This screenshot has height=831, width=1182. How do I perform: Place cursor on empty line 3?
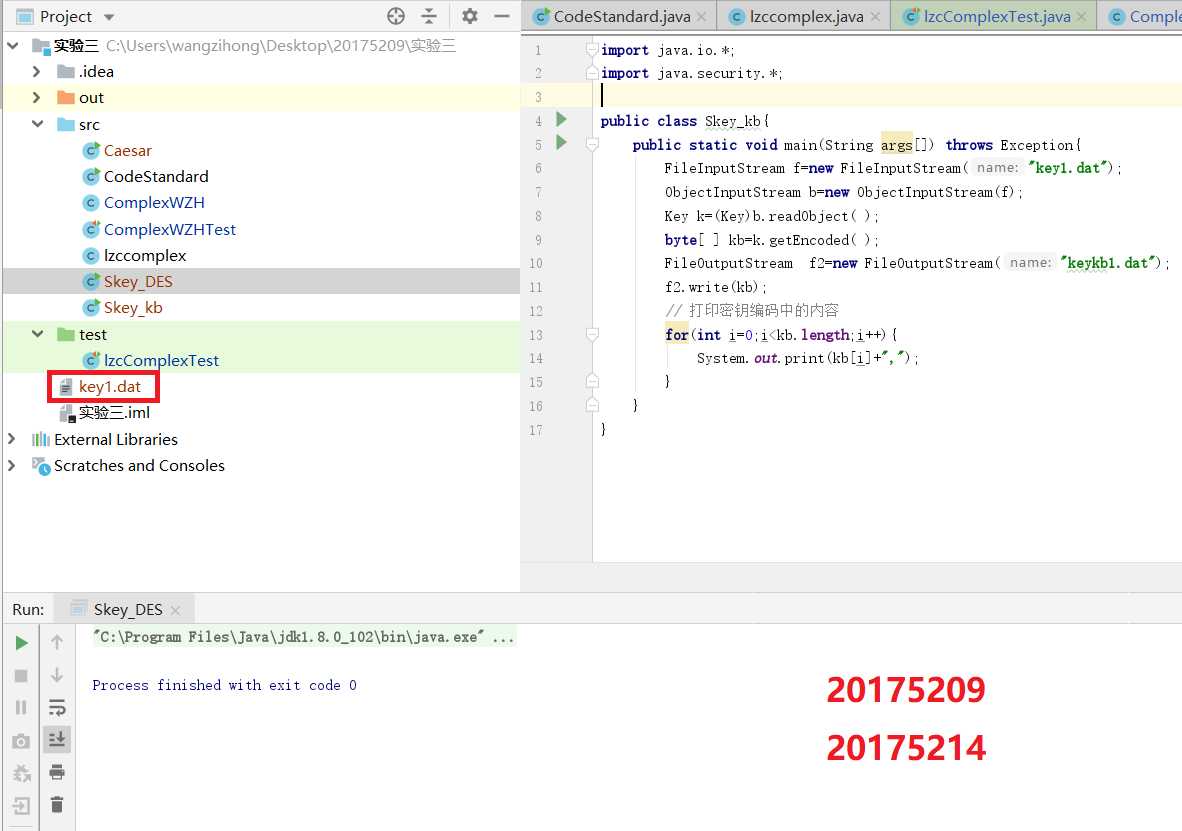click(887, 97)
